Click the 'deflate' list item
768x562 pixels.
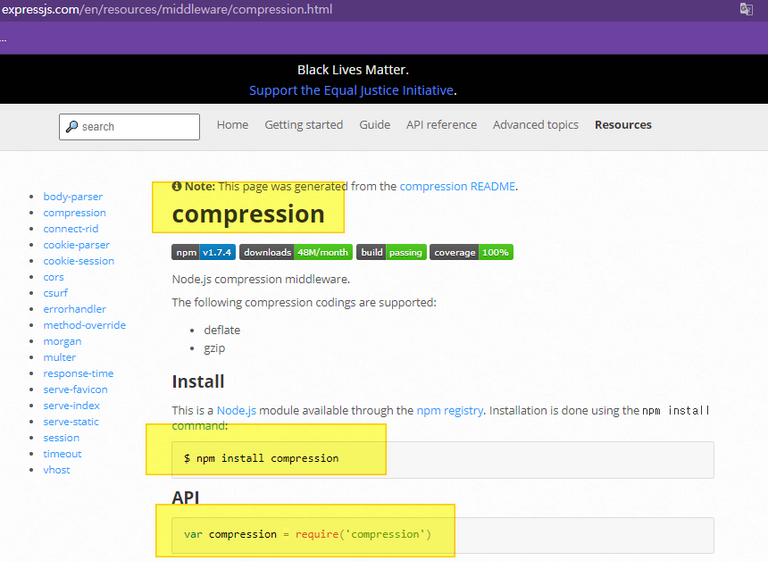222,330
